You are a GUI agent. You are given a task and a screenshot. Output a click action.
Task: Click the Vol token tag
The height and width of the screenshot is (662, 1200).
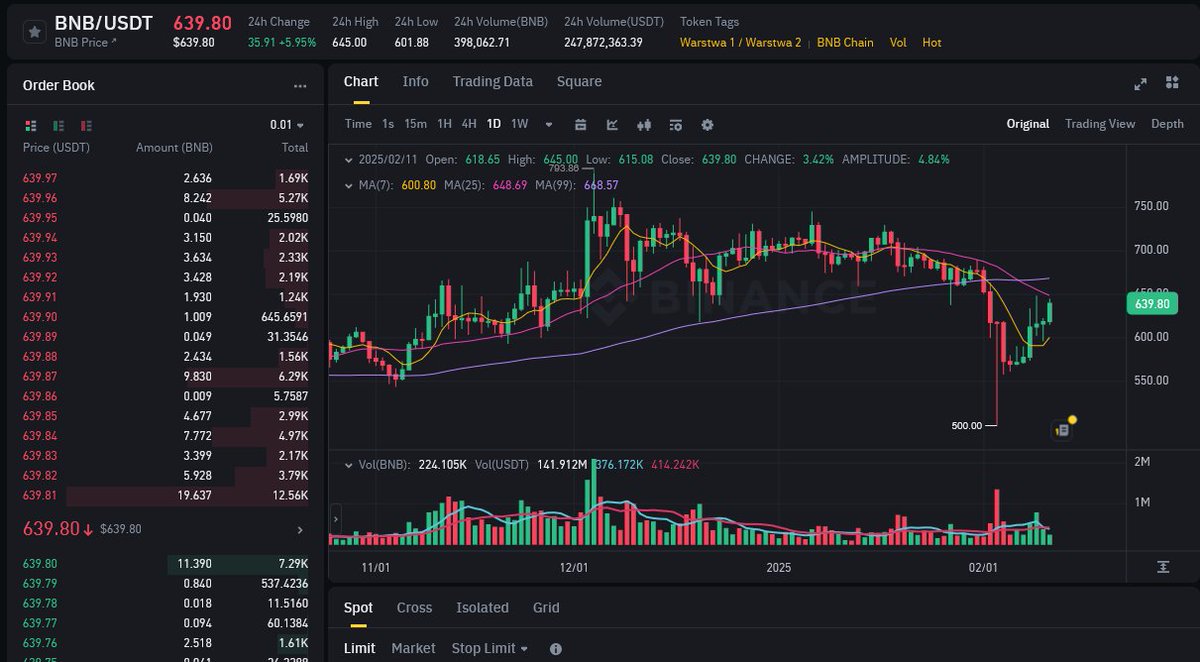[898, 43]
